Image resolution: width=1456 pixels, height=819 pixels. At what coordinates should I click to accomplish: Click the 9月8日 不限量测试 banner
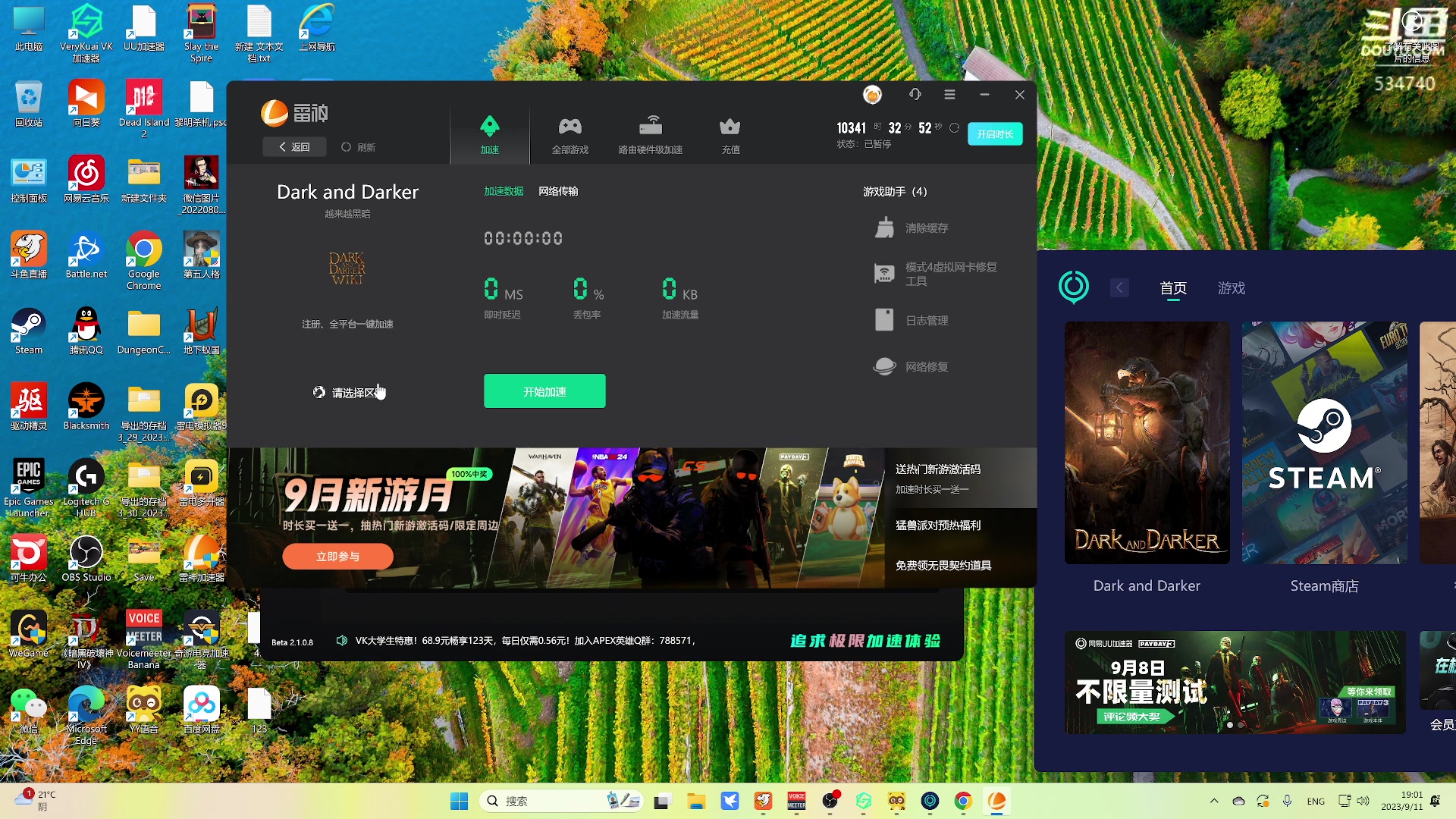[1235, 682]
